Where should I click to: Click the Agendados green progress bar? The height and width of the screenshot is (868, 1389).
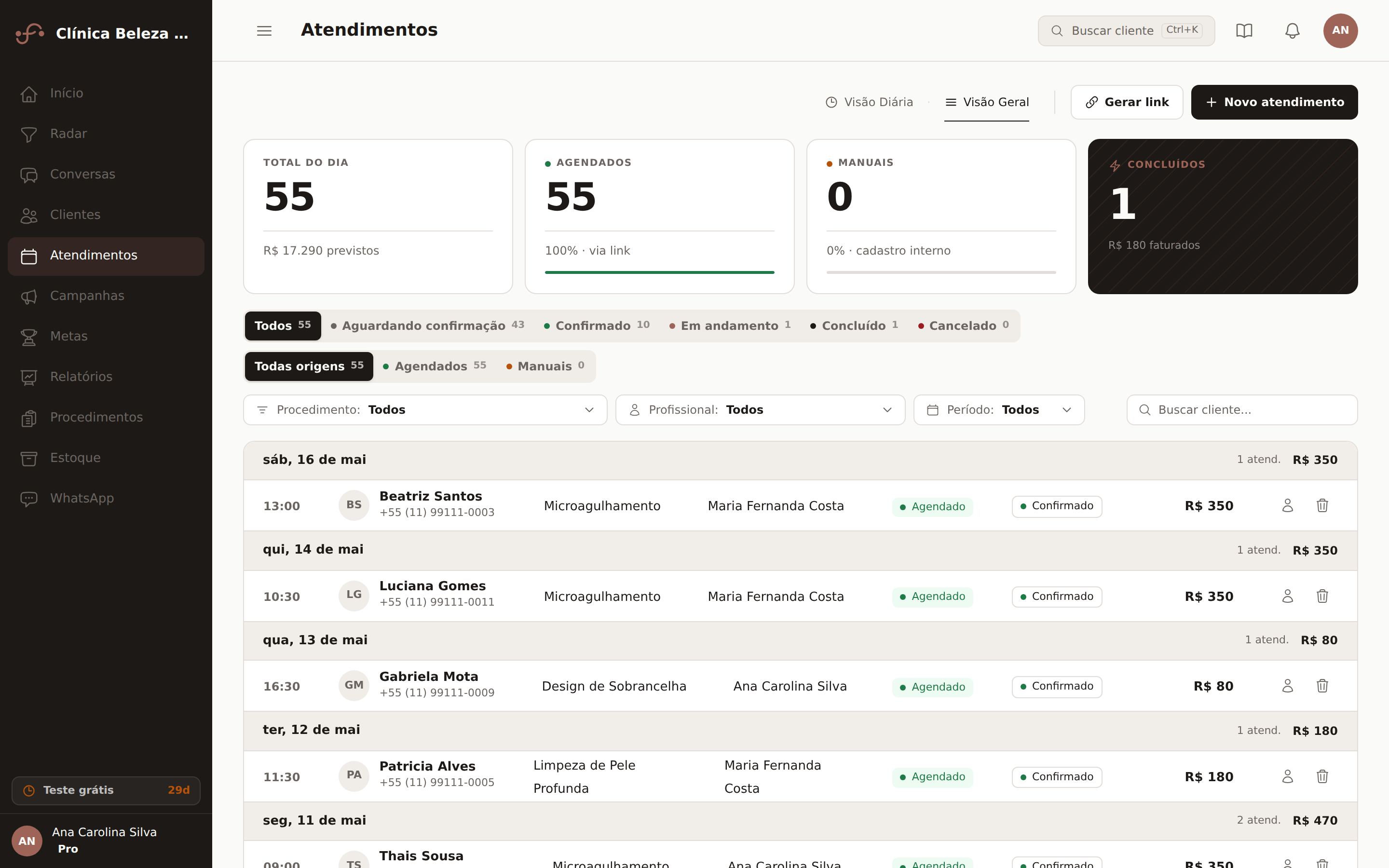pos(659,272)
